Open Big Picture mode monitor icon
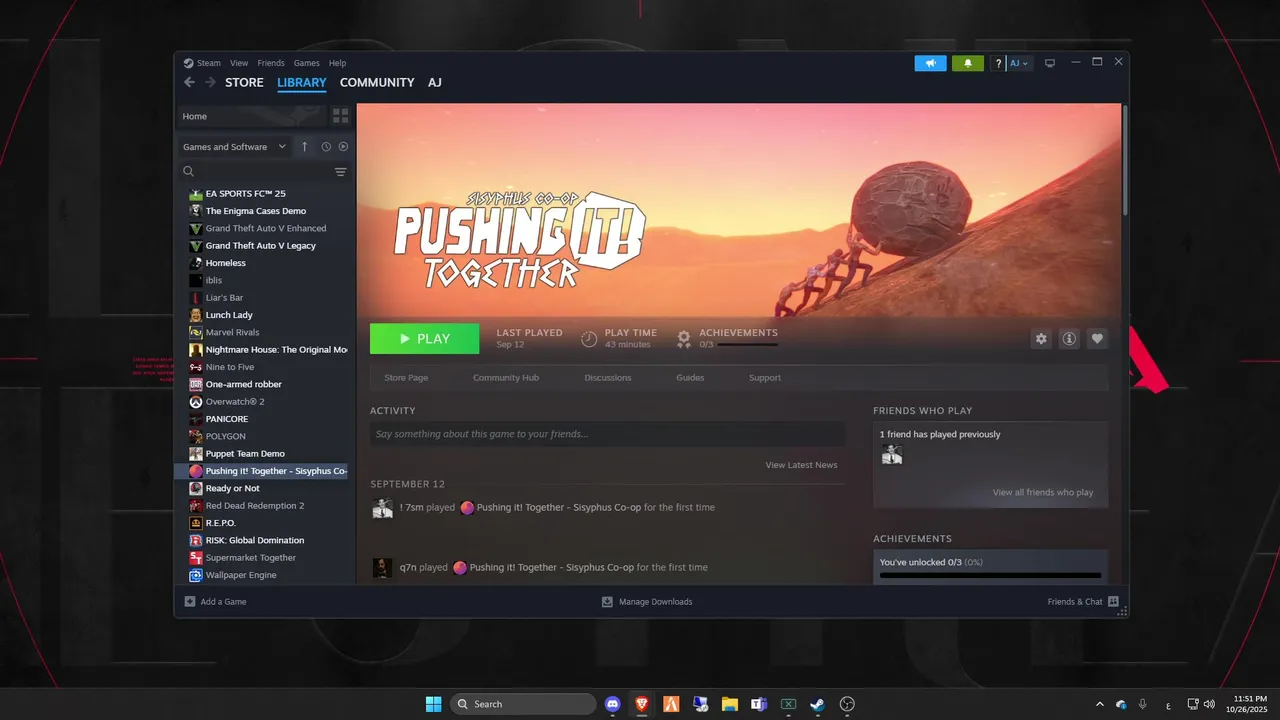This screenshot has width=1280, height=720. 1050,63
